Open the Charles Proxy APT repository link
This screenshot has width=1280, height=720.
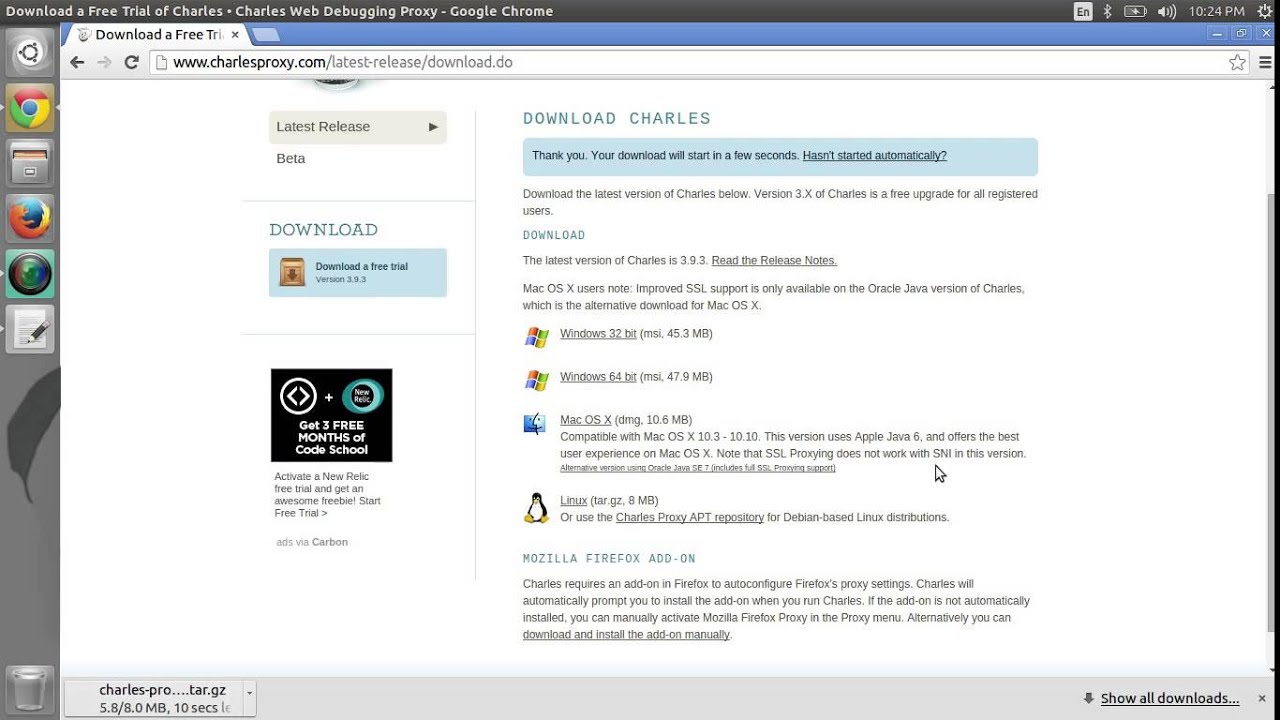pyautogui.click(x=690, y=518)
